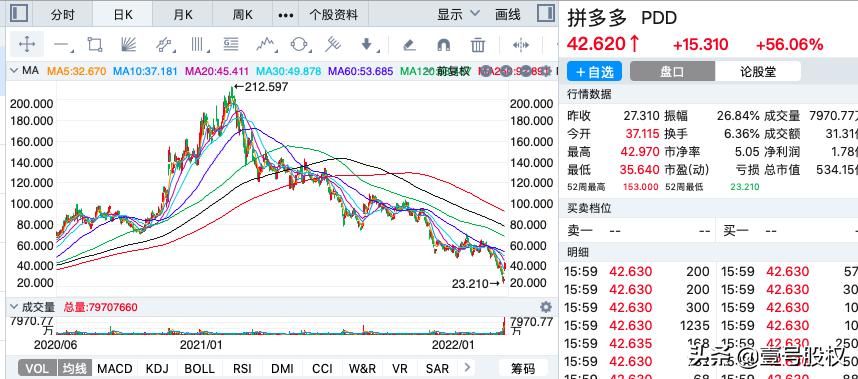Select the VR indicator
Viewport: 858px width, 379px height.
point(399,368)
